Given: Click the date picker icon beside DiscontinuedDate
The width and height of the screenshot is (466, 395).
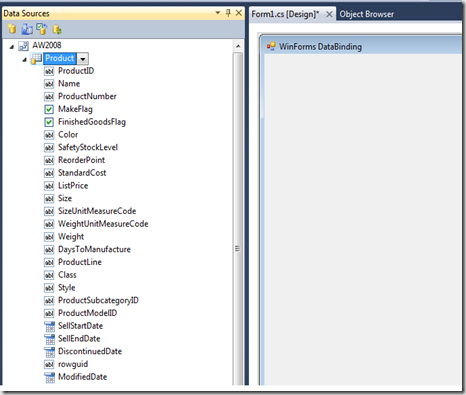Looking at the screenshot, I should coord(49,352).
